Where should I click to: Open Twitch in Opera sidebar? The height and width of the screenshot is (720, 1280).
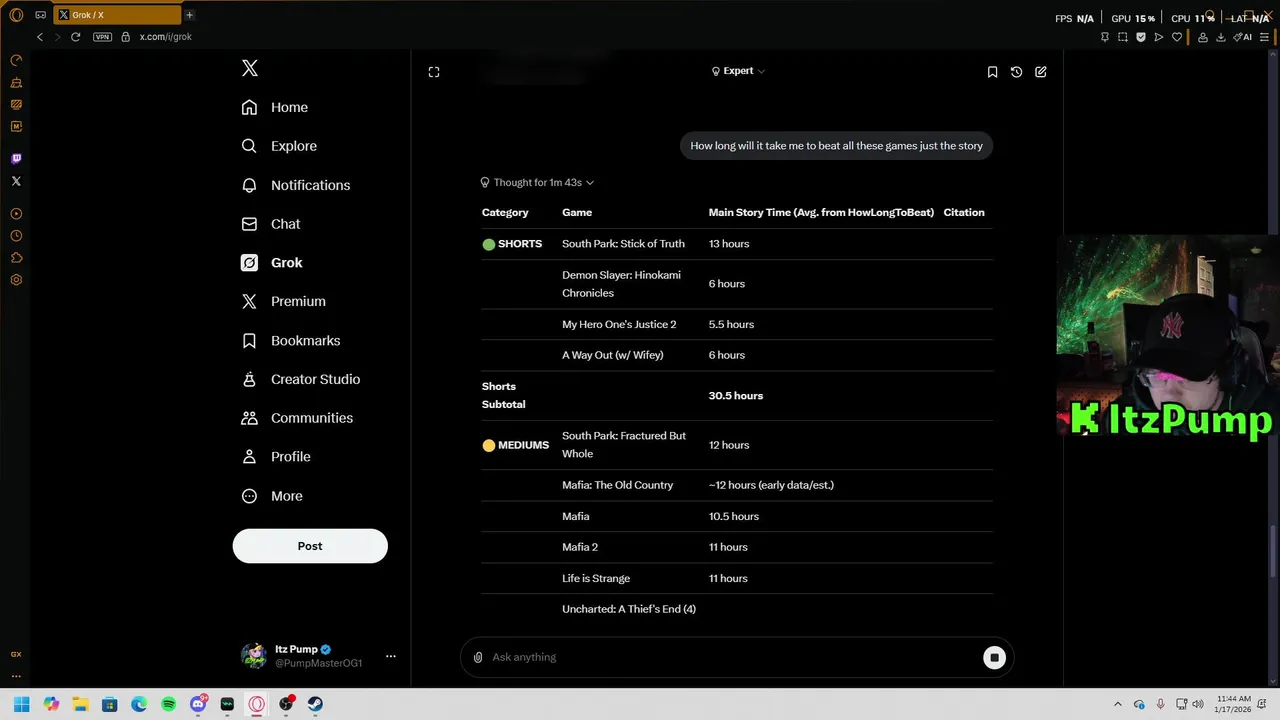[16, 159]
